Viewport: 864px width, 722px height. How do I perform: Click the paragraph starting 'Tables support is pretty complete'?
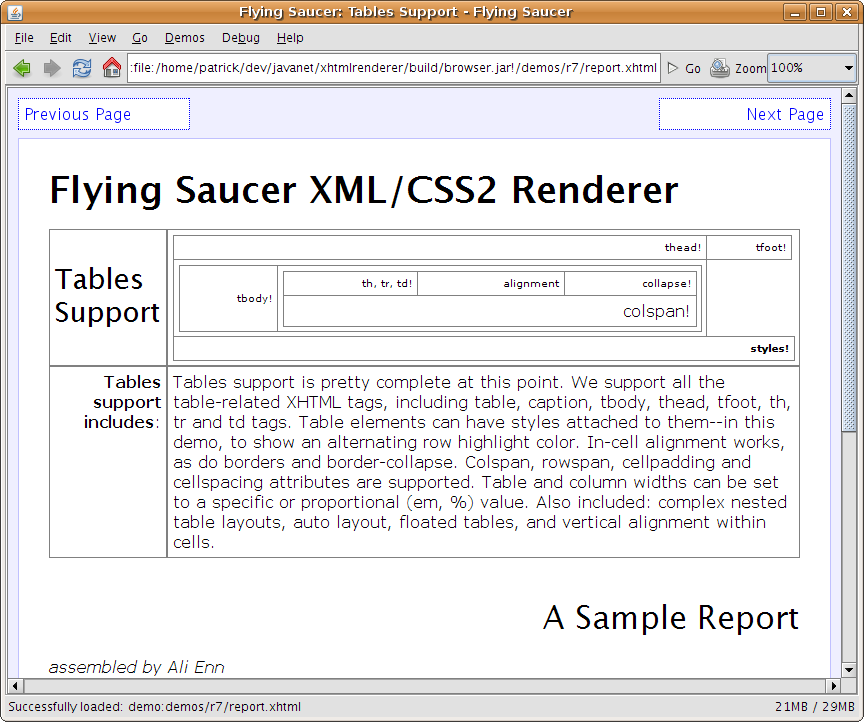[x=482, y=462]
